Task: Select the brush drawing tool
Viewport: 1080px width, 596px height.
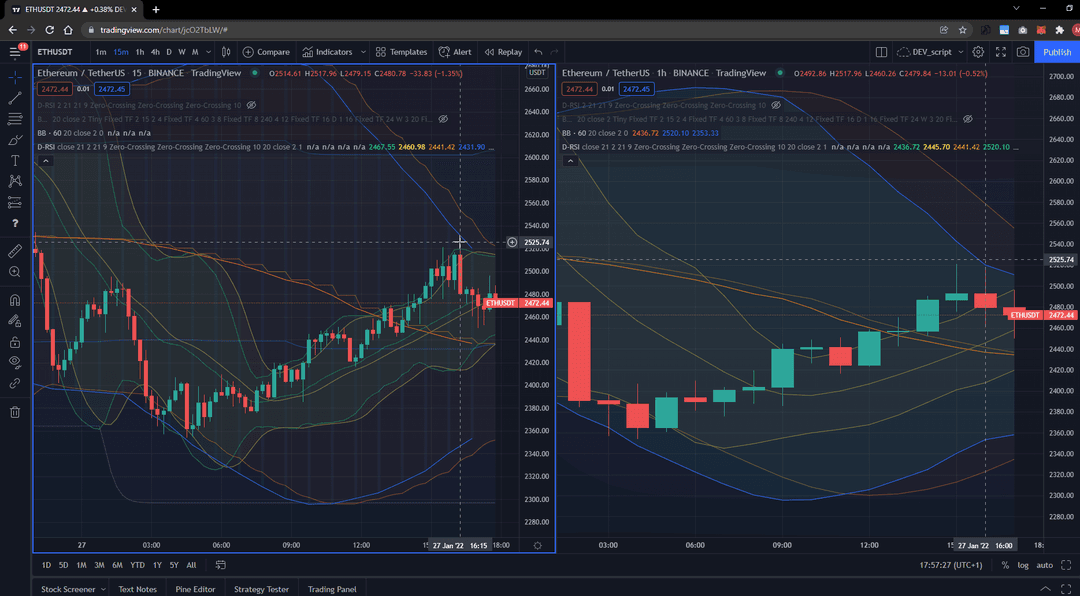Action: pyautogui.click(x=14, y=140)
